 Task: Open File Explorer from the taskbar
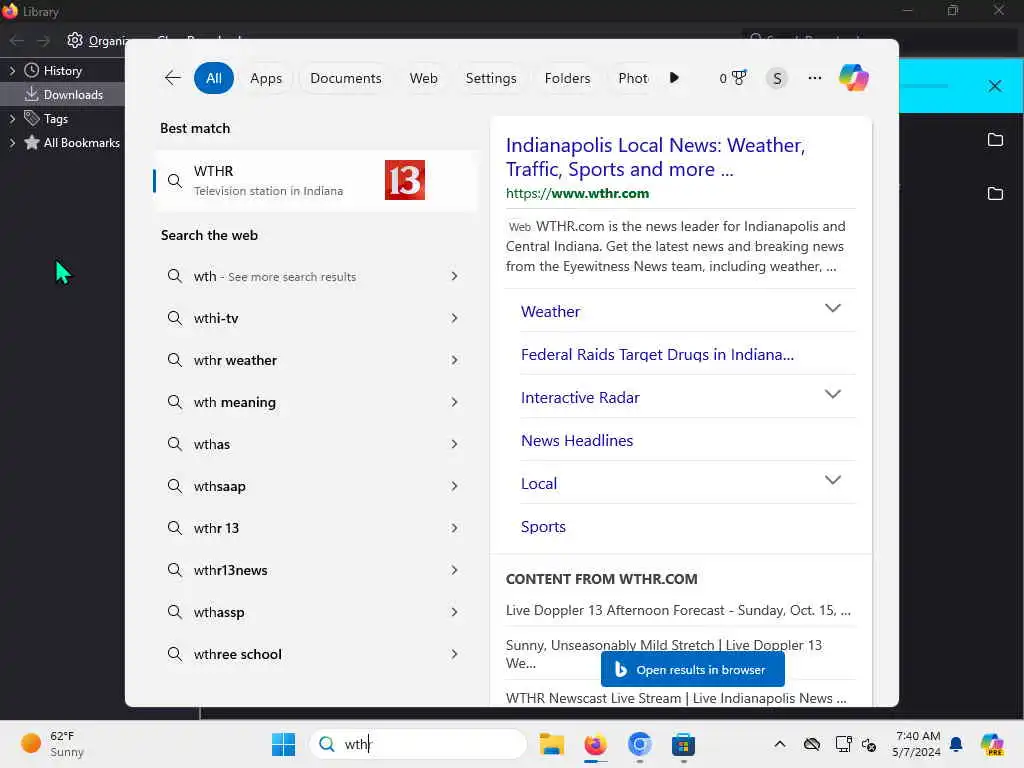551,744
